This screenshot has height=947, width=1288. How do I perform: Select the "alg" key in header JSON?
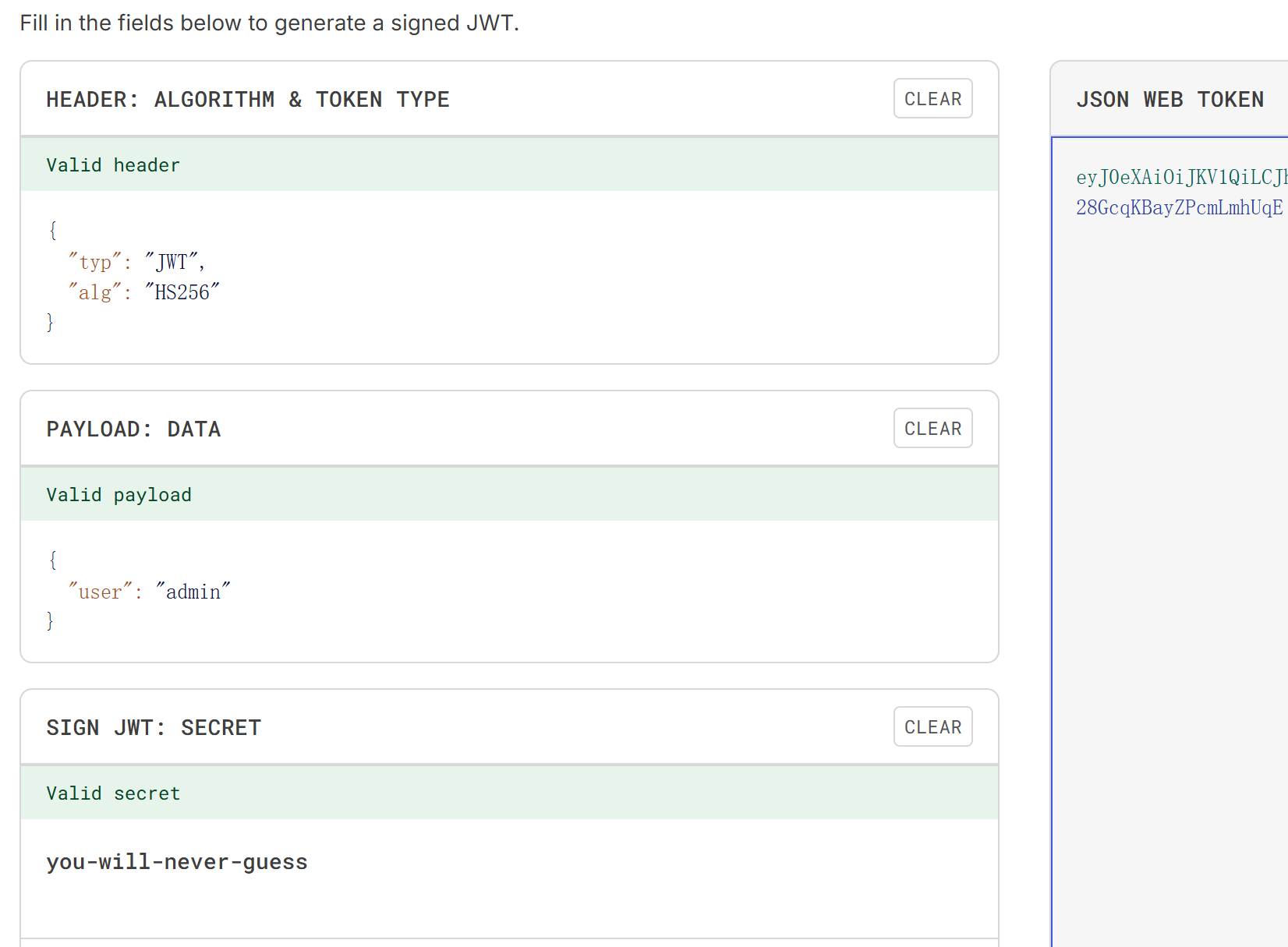point(94,293)
